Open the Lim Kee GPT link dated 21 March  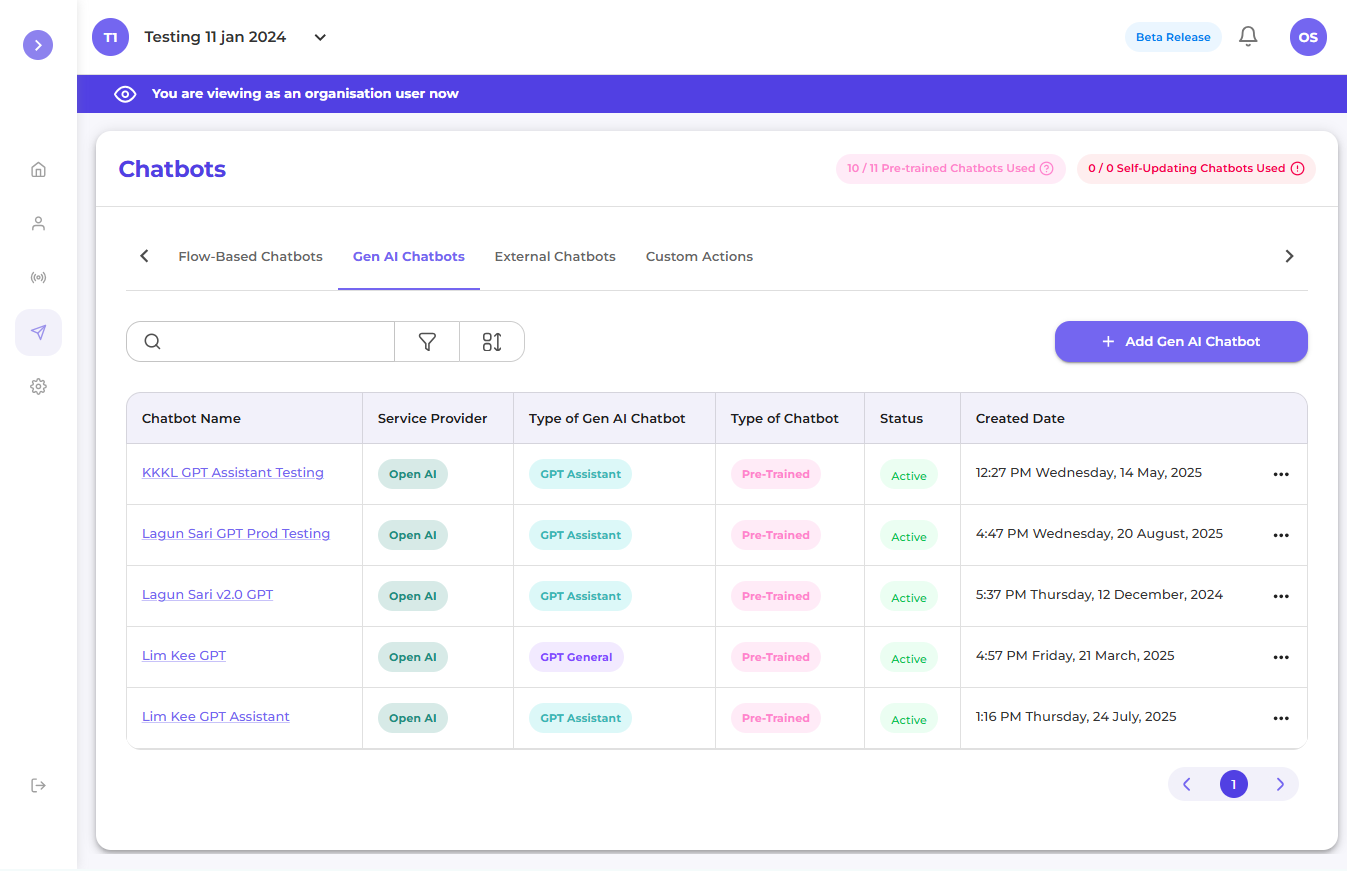(x=184, y=655)
